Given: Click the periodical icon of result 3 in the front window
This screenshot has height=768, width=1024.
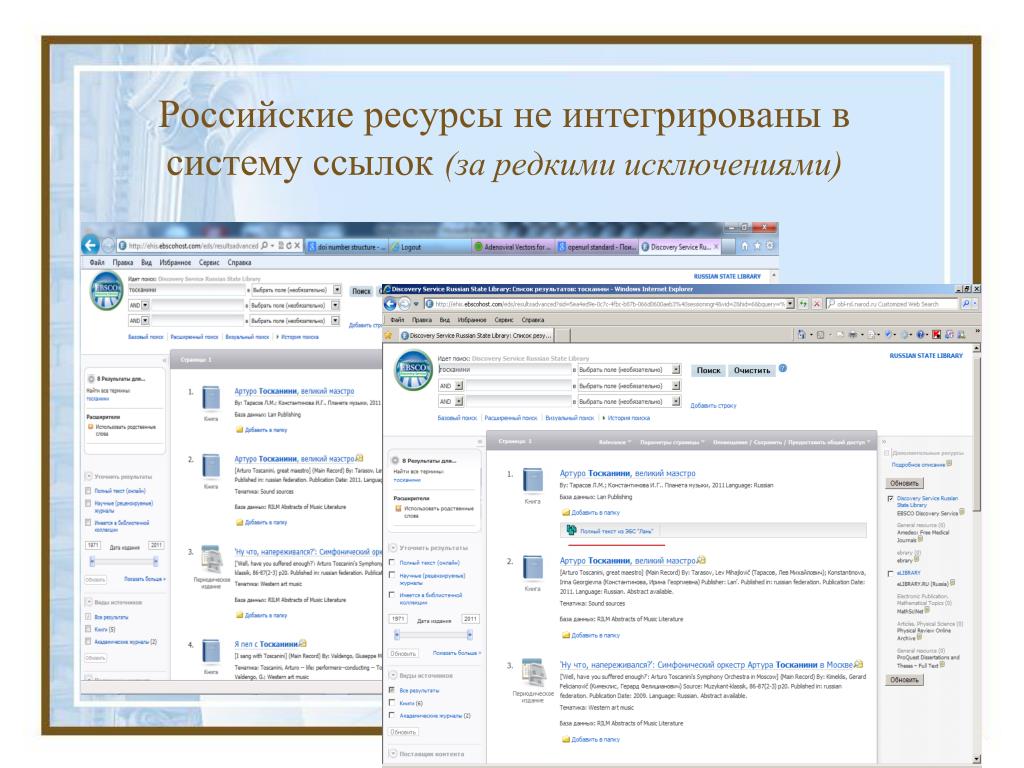Looking at the screenshot, I should [534, 673].
